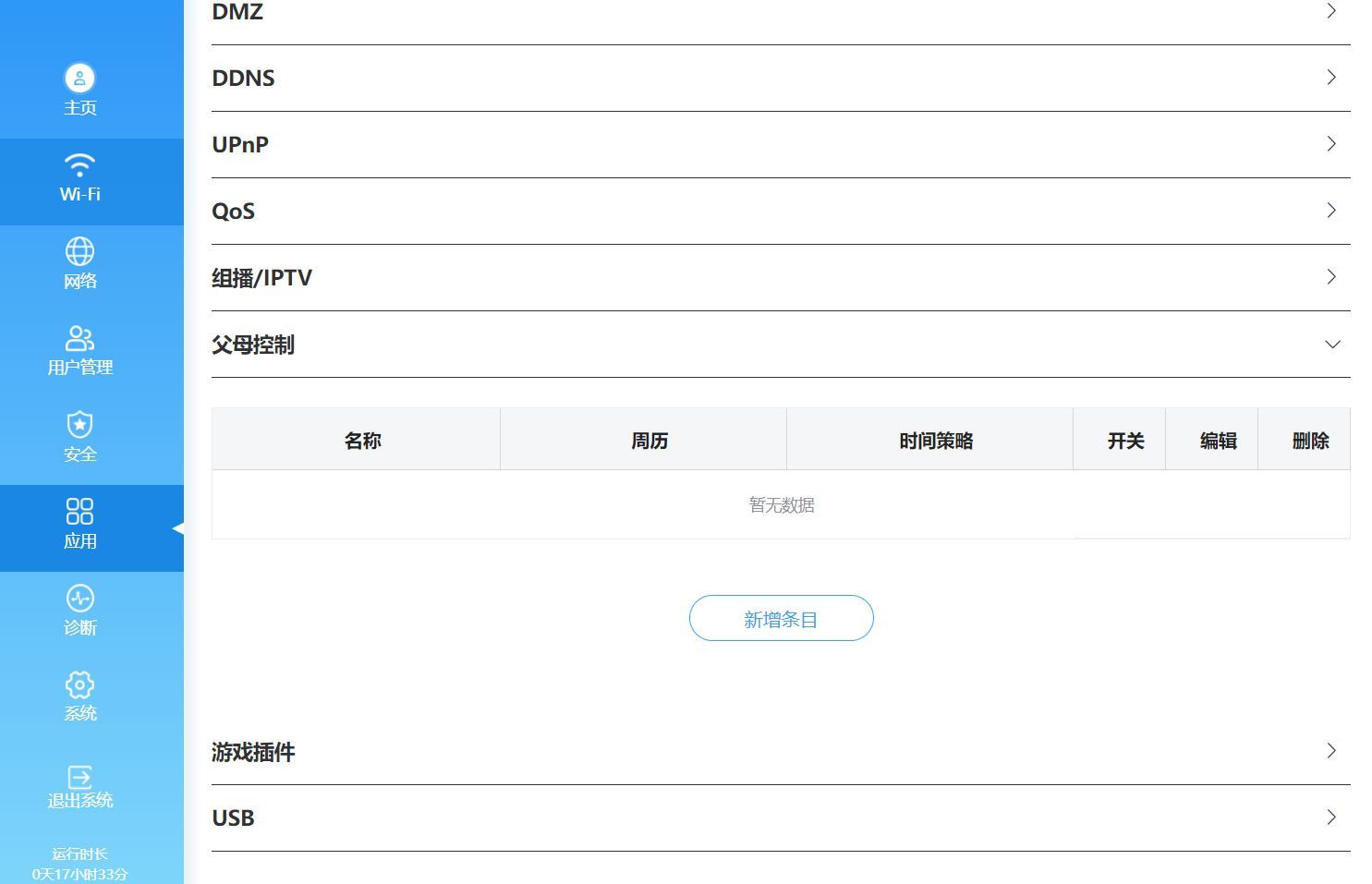Viewport: 1372px width, 884px height.
Task: Collapse the 父母控制 section chevron
Action: click(1332, 345)
